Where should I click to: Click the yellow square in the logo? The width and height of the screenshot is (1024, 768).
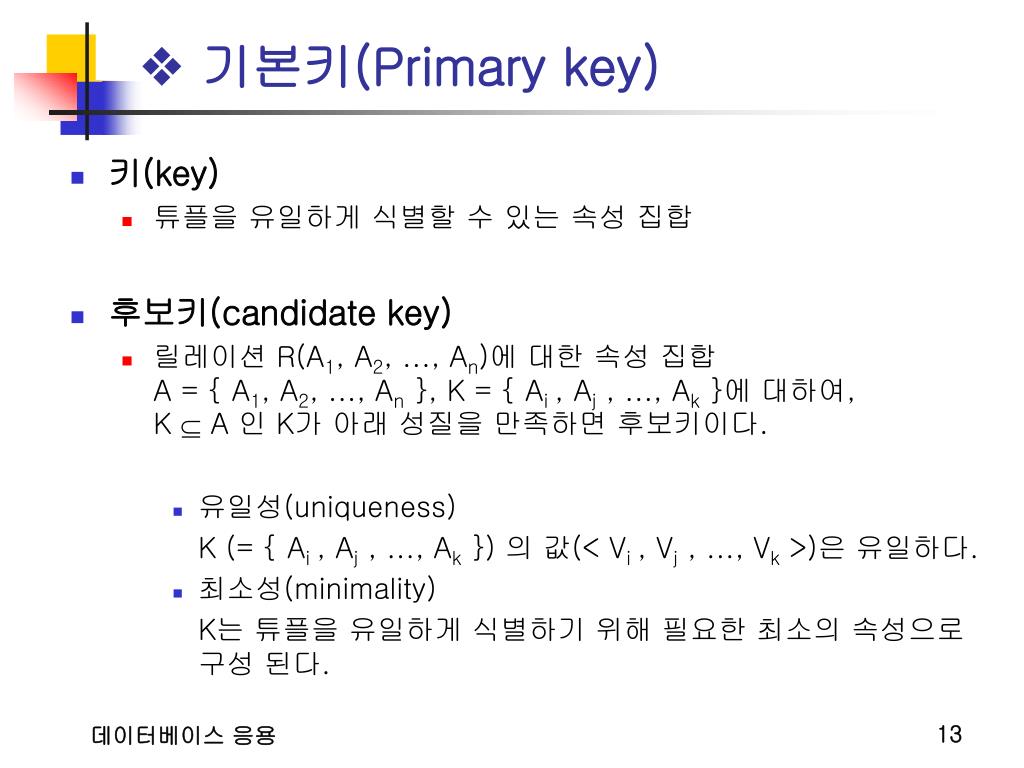tap(71, 59)
